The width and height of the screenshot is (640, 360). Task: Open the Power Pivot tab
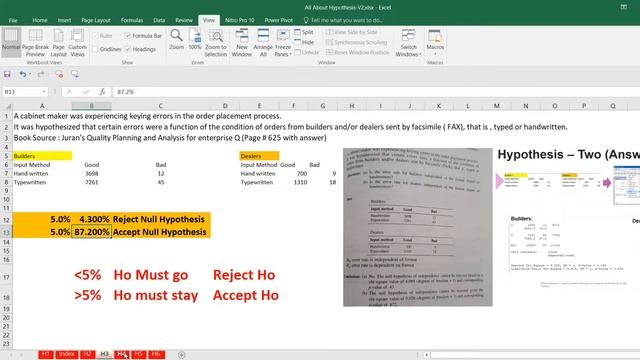coord(278,20)
